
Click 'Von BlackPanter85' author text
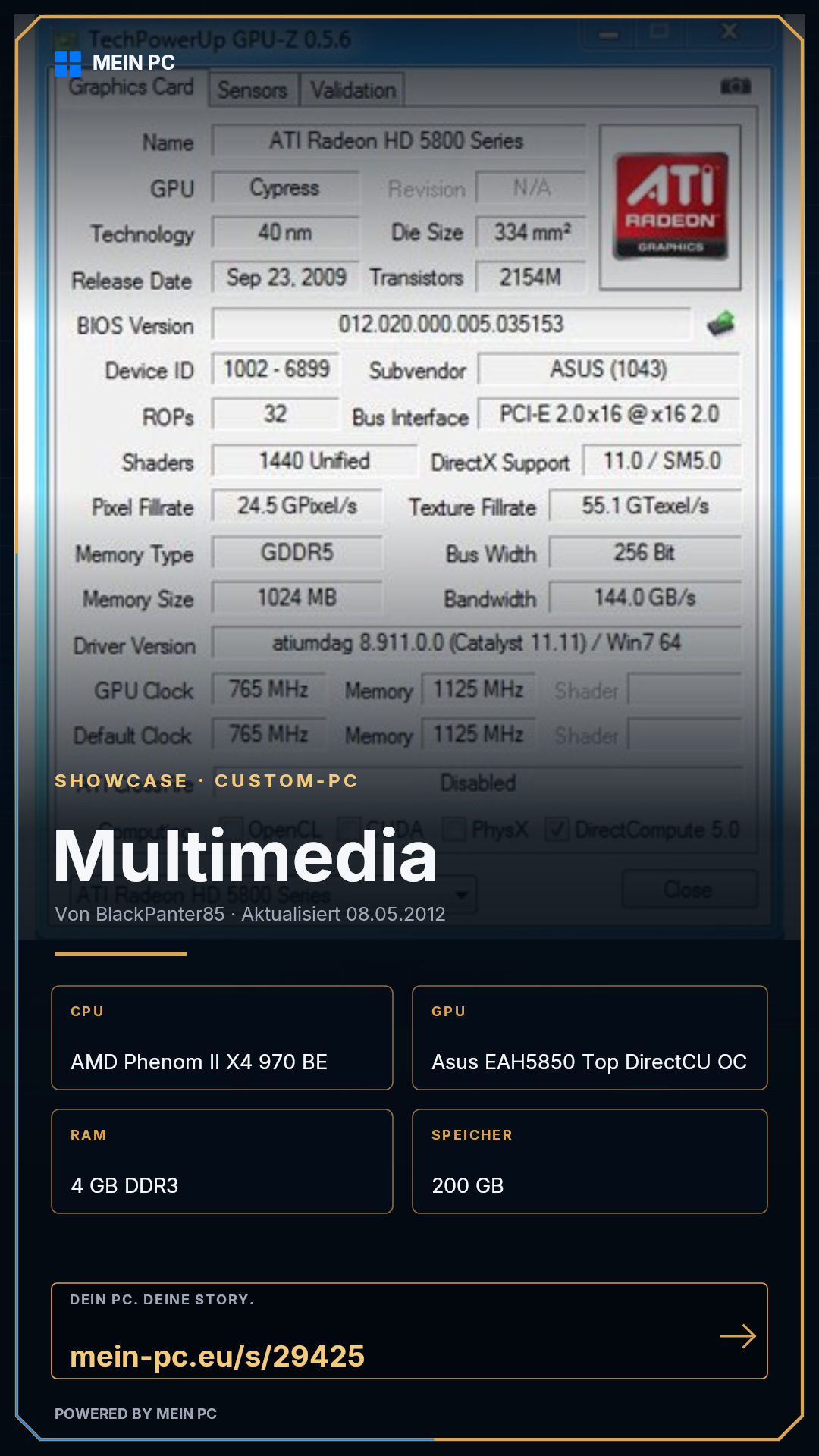[140, 914]
